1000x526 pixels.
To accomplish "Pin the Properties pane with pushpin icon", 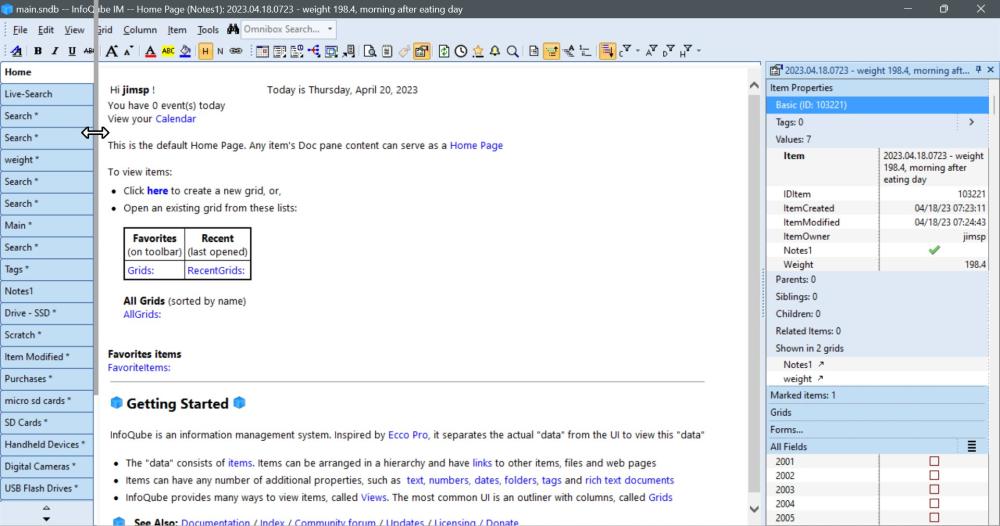I will coord(978,69).
